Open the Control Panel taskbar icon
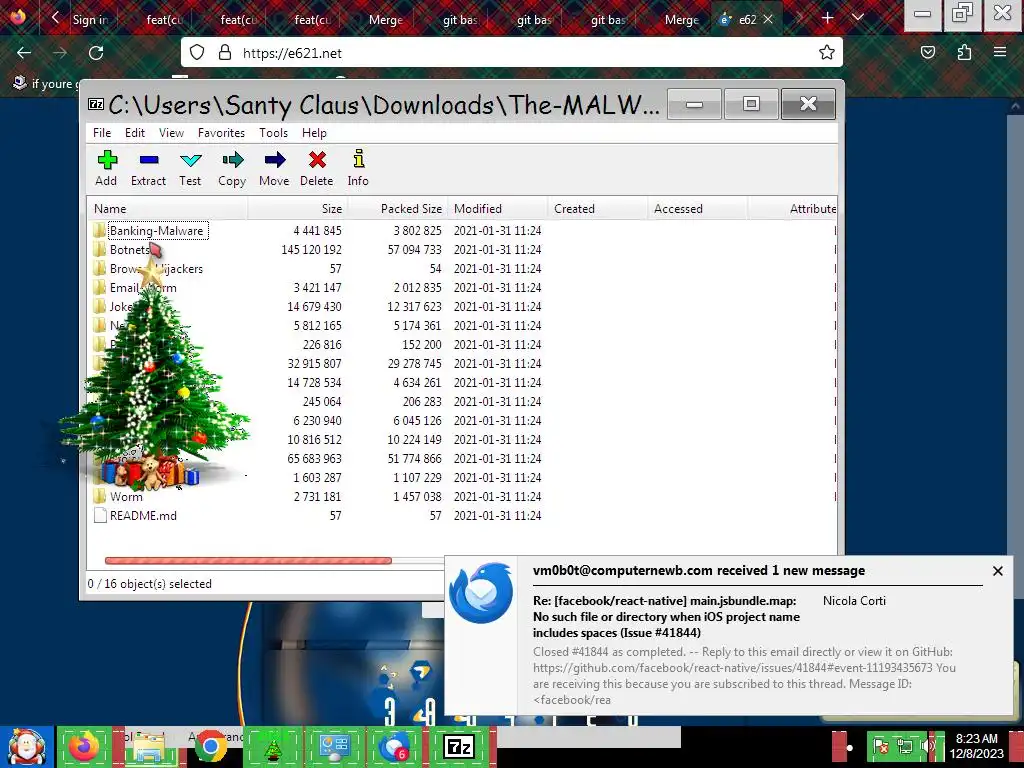The image size is (1024, 768). point(335,747)
